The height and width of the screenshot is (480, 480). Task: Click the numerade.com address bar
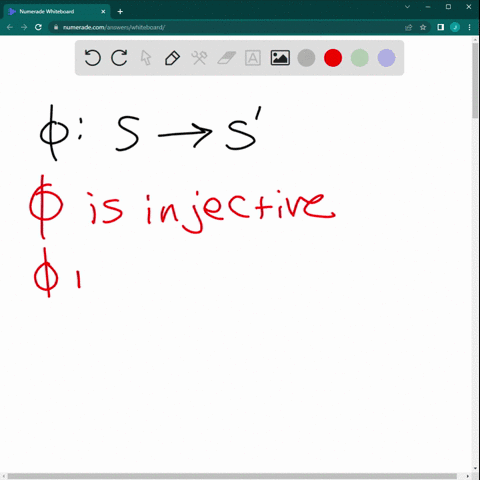[227, 27]
